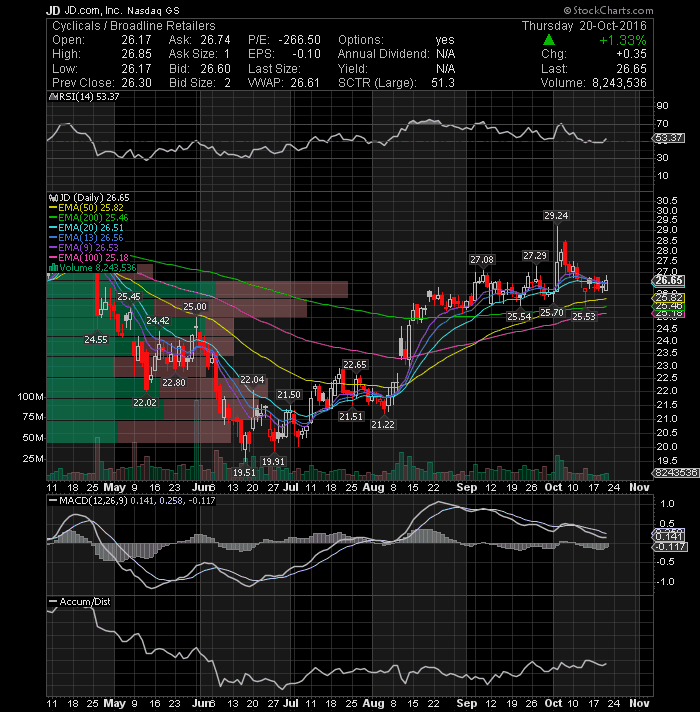Screen dimensions: 700x712
Task: Click the 22.02 low price label
Action: tap(145, 403)
